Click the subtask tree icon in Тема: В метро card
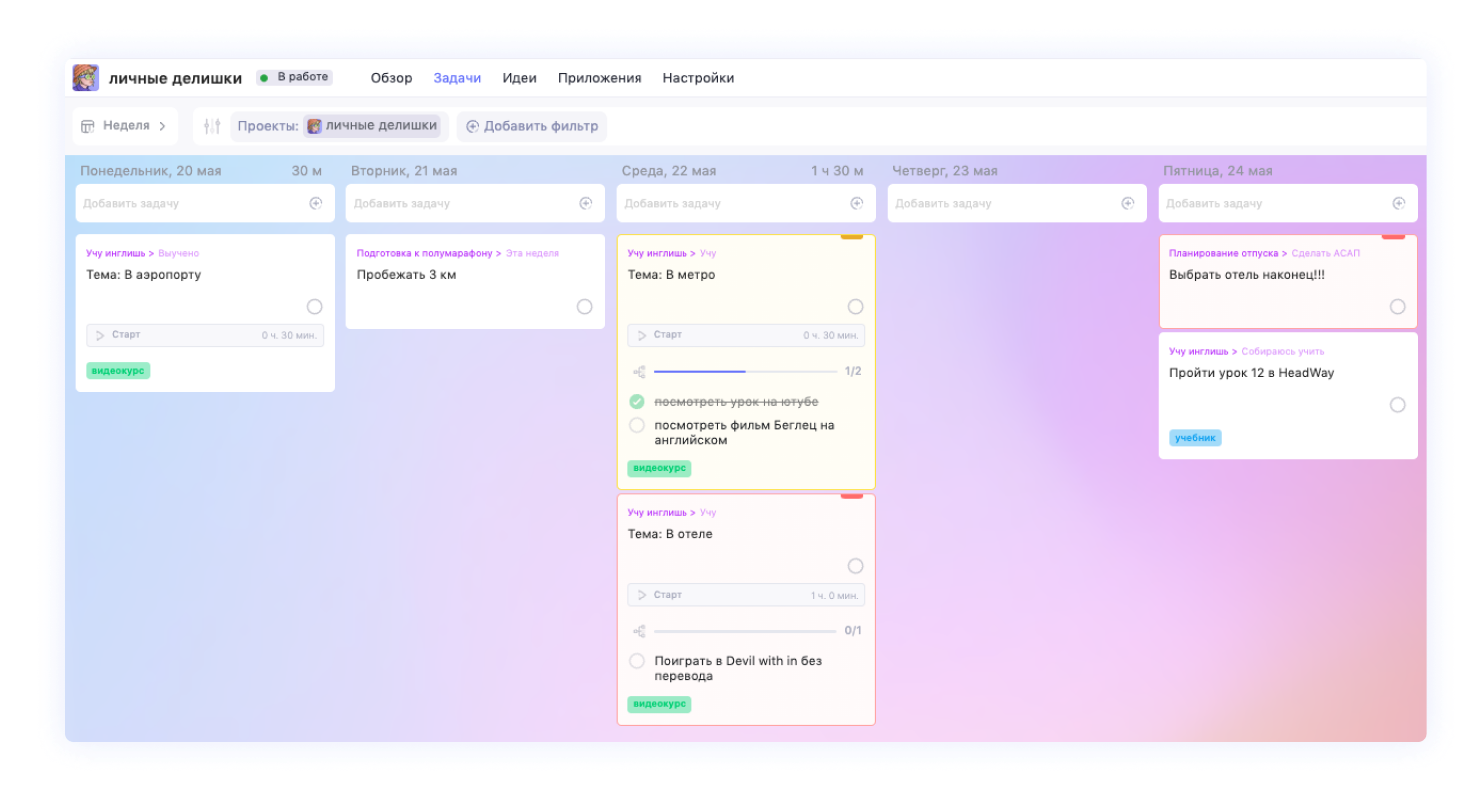 (x=639, y=372)
